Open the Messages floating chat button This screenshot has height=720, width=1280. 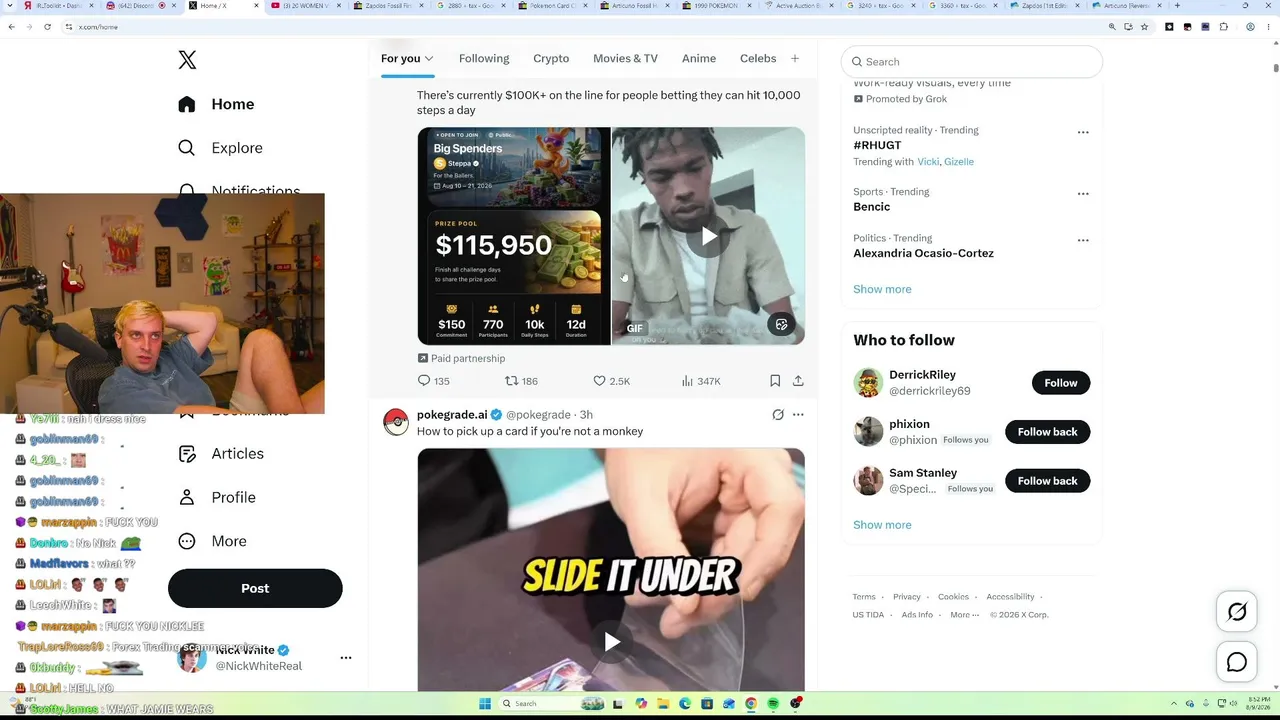(1237, 662)
